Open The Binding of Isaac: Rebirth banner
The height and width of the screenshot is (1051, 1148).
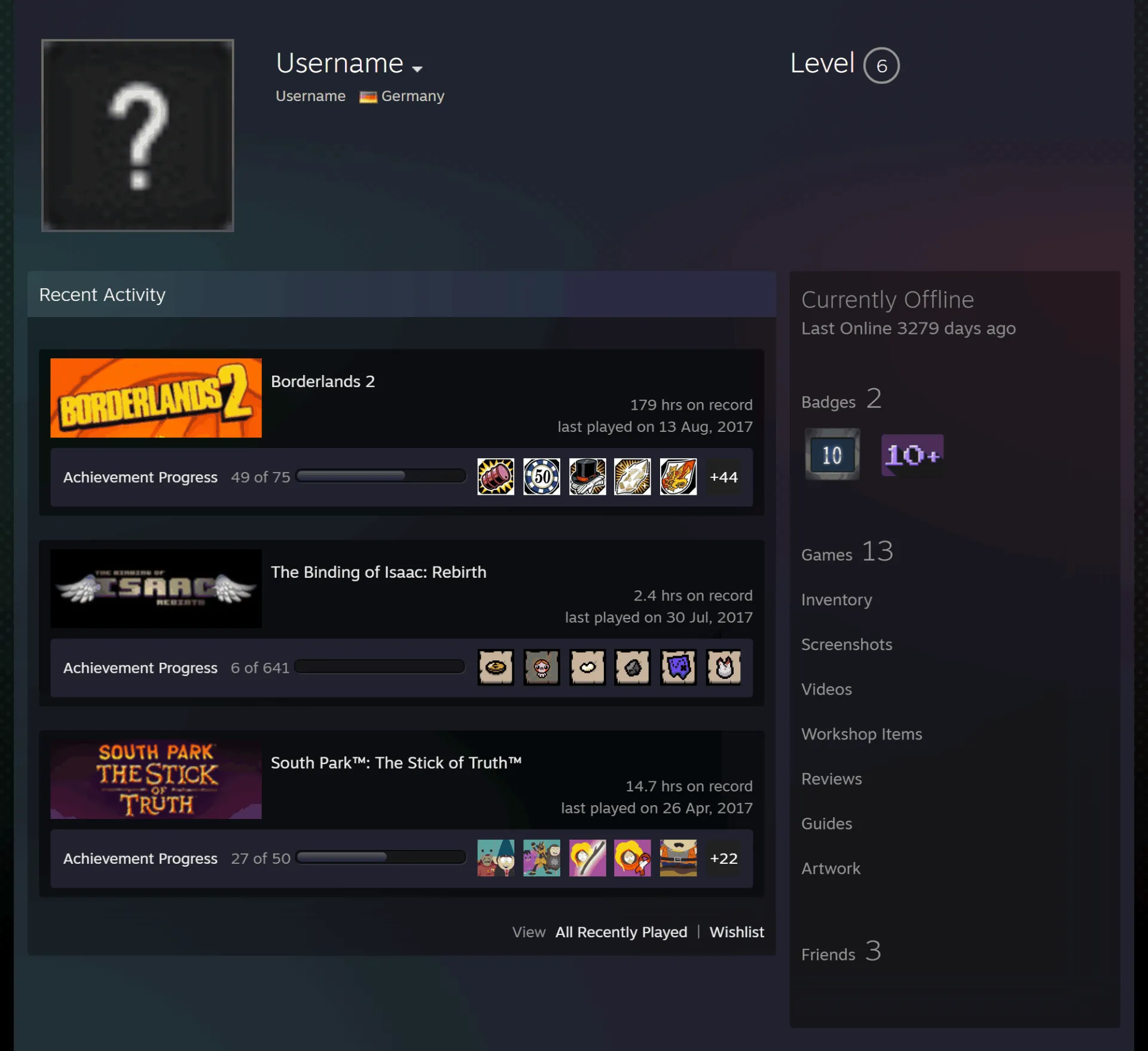tap(155, 589)
